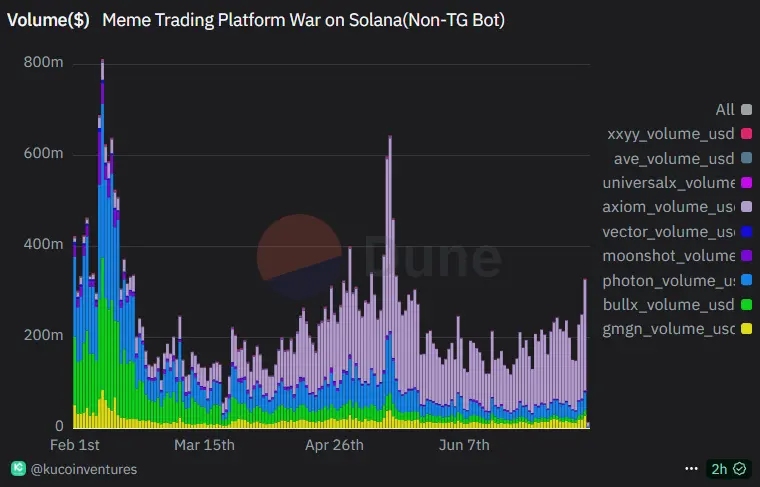Click the tall May spike bar near 640m
The width and height of the screenshot is (760, 487).
tap(390, 281)
